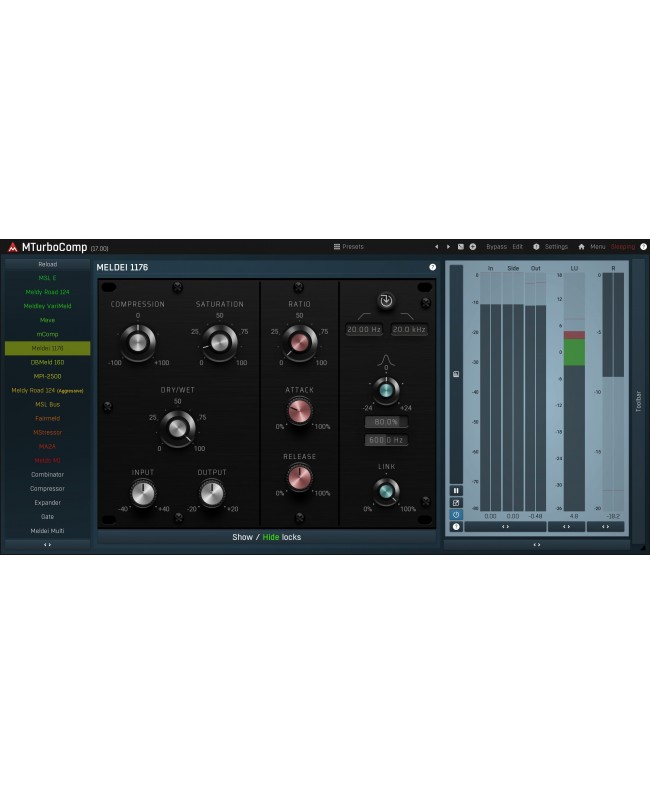The height and width of the screenshot is (794, 650).
Task: Click the low-pass filter shape icon
Action: point(407,316)
